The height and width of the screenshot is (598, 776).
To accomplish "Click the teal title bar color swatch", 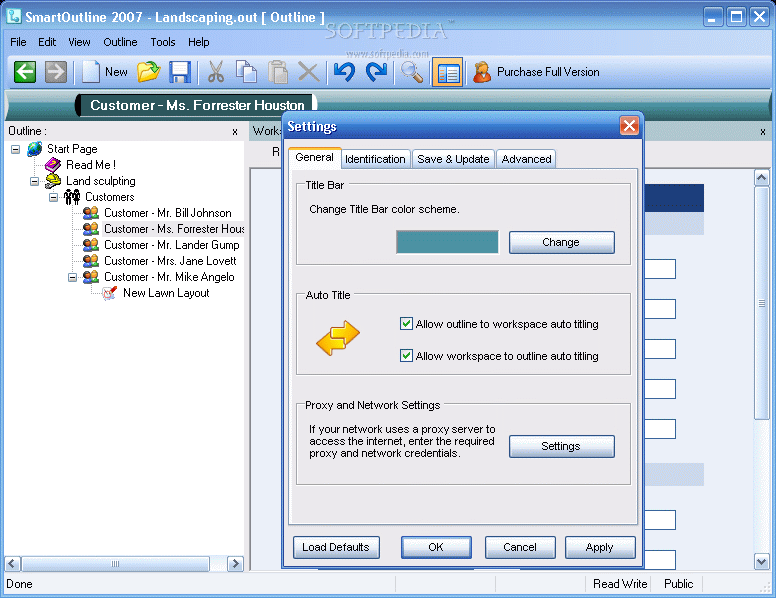I will 447,242.
